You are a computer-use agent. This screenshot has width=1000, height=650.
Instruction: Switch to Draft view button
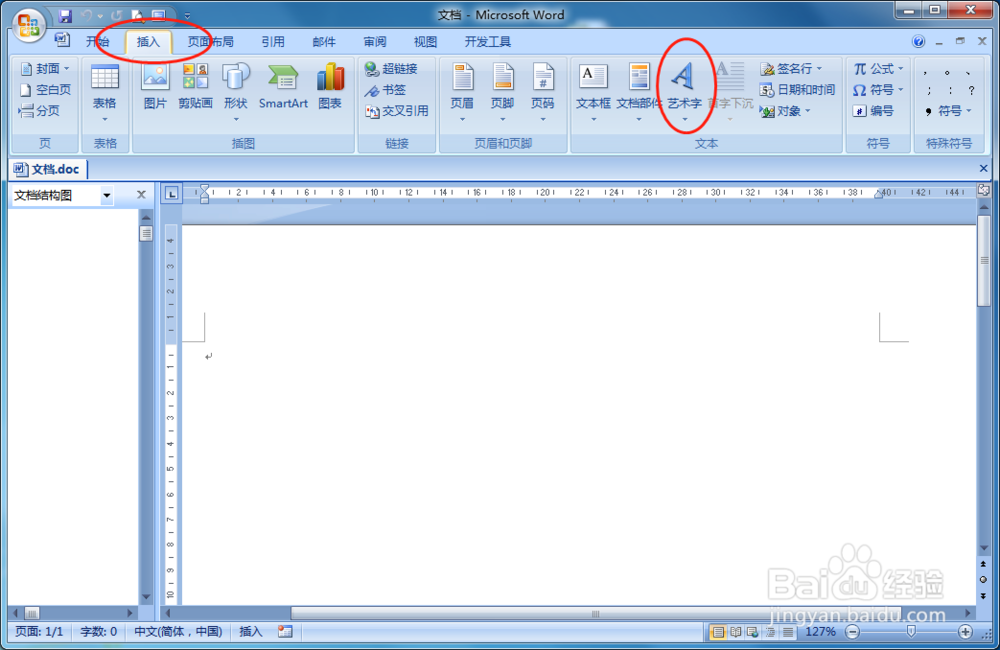coord(788,632)
